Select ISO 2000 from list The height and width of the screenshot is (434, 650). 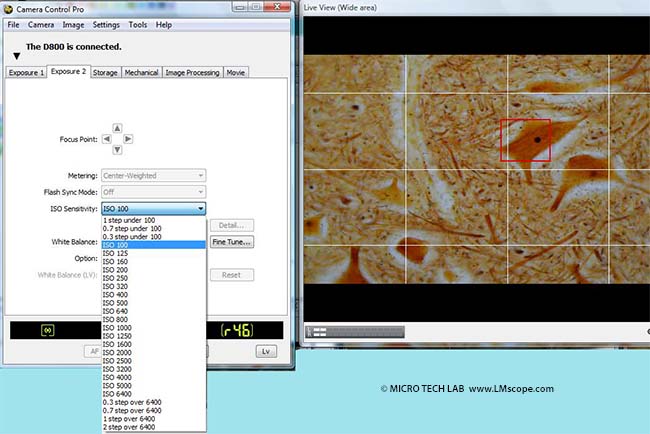[154, 353]
